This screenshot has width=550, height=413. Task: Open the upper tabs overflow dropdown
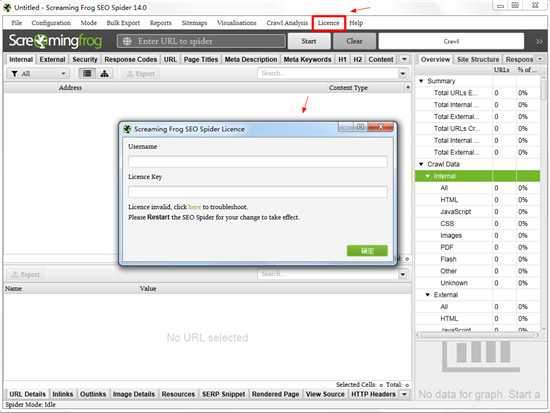click(x=404, y=59)
